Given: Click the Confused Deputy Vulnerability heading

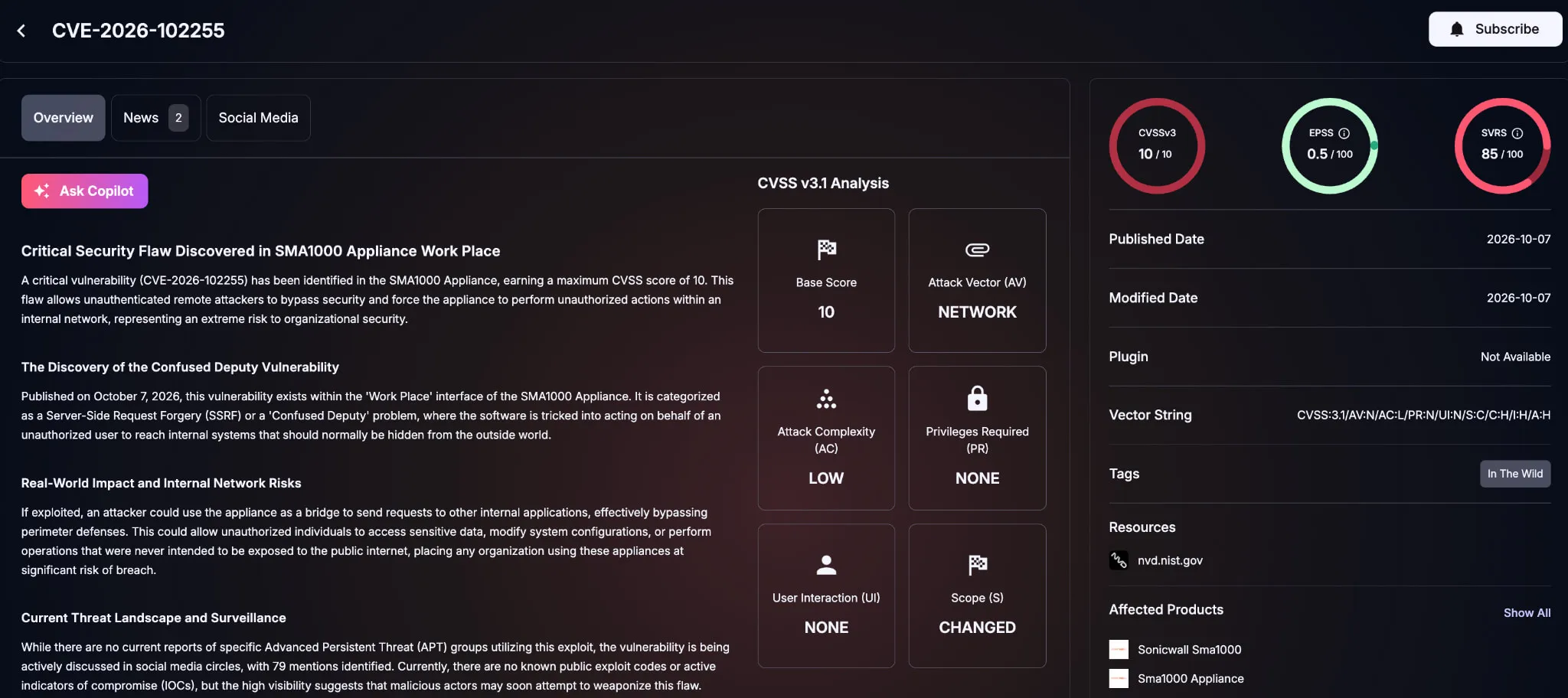Looking at the screenshot, I should [x=180, y=367].
